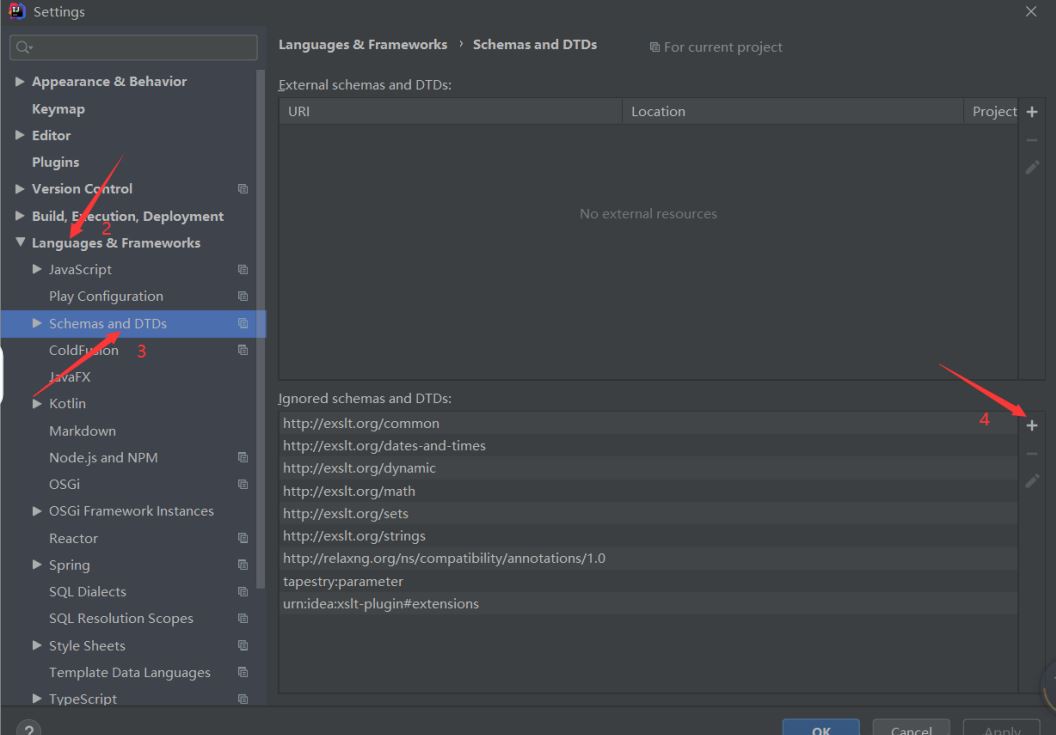Click project-level icon beside Template Data Languages
This screenshot has width=1056, height=735.
[242, 672]
